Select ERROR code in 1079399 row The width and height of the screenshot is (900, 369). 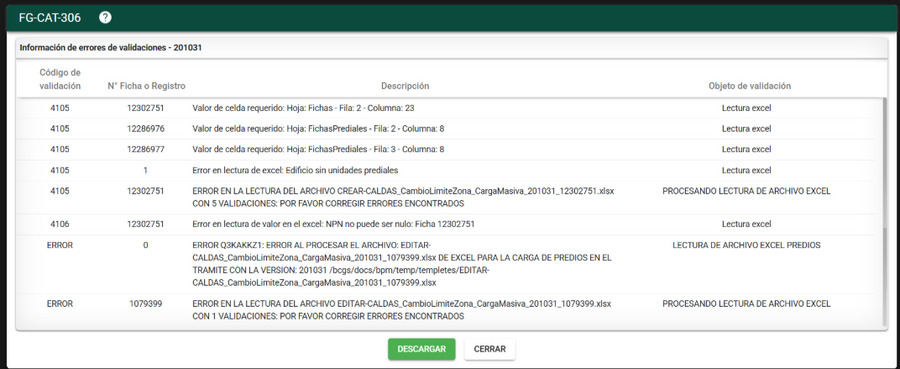pos(60,304)
